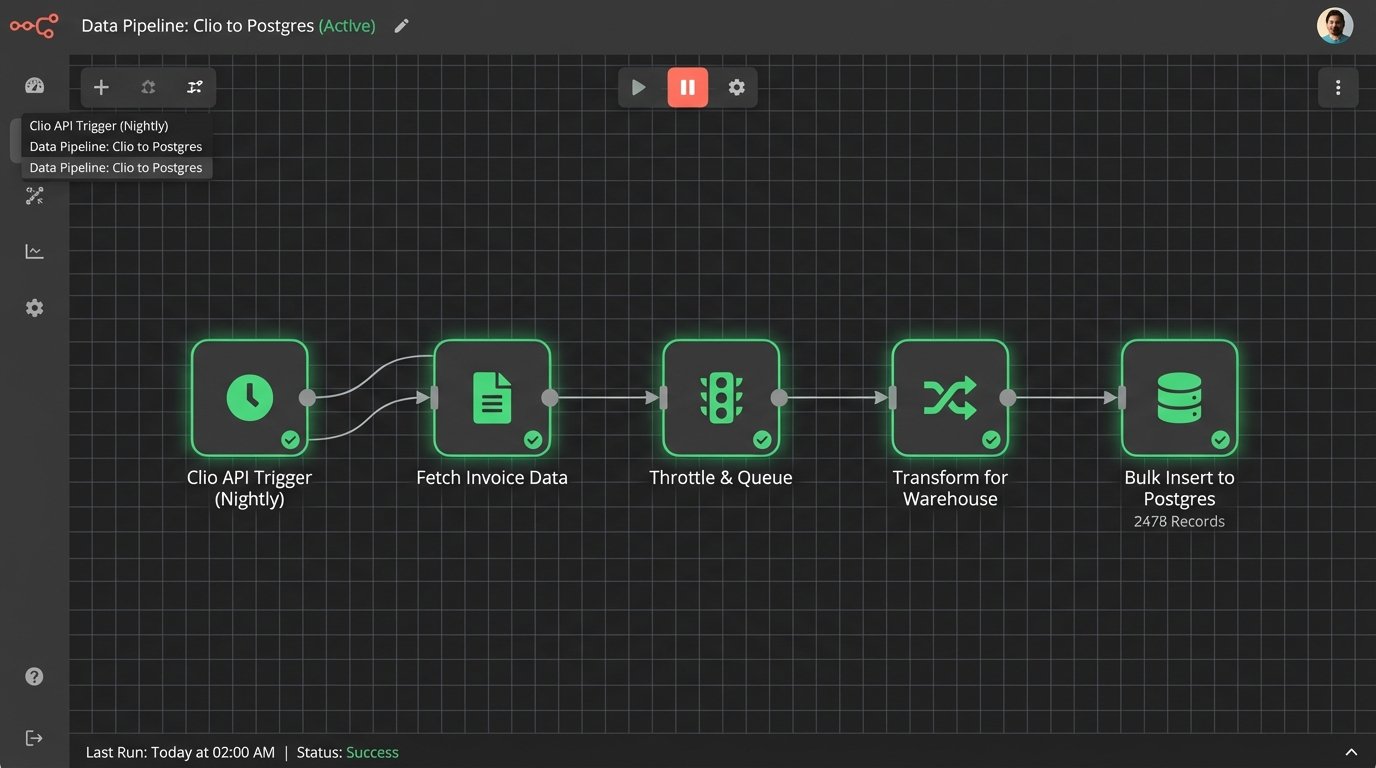Toggle the success check on Throttle & Queue

(762, 440)
